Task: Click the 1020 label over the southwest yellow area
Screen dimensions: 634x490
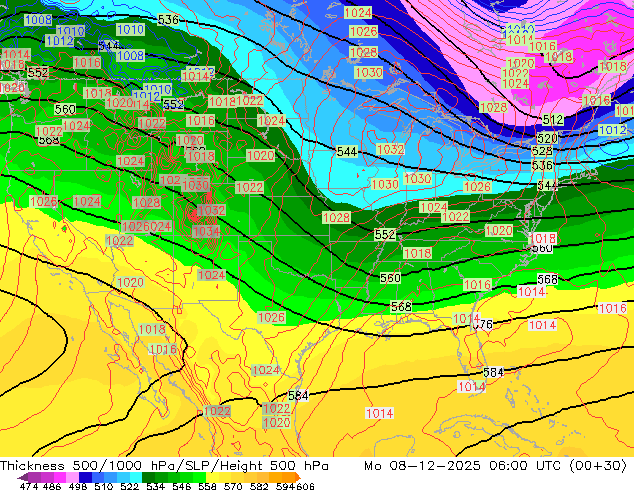Action: (130, 282)
